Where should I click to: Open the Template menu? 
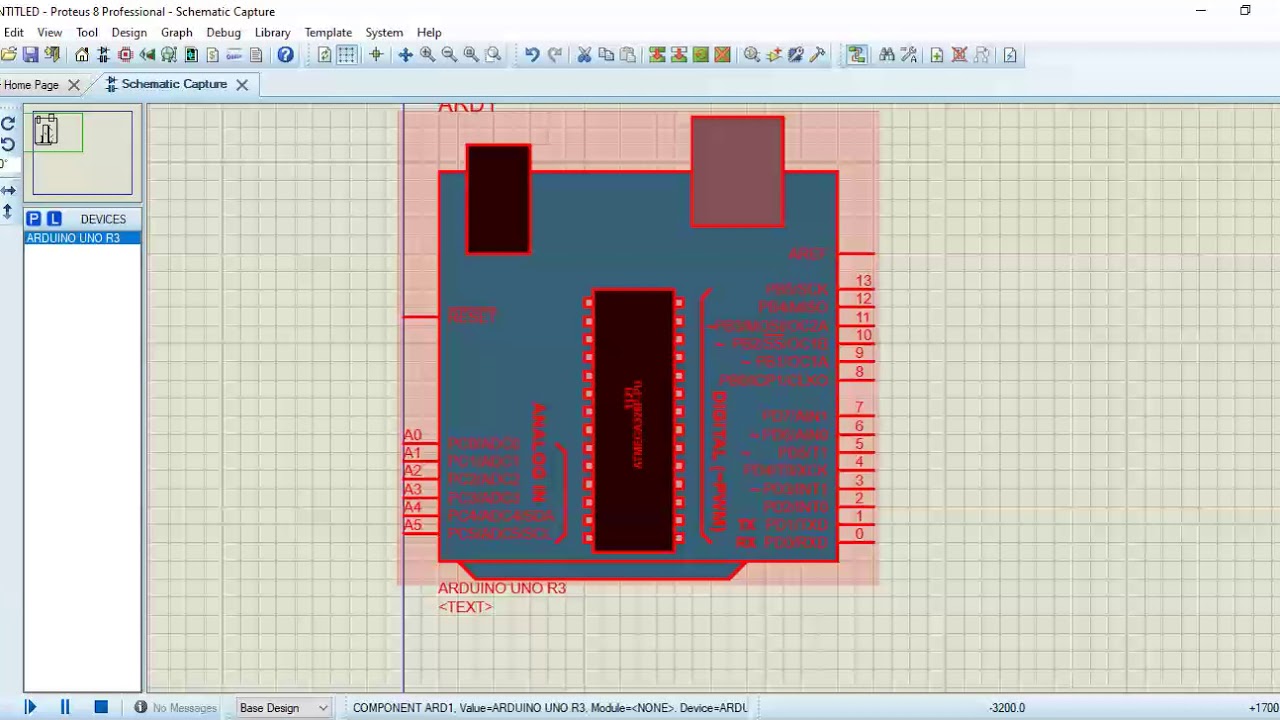tap(328, 32)
